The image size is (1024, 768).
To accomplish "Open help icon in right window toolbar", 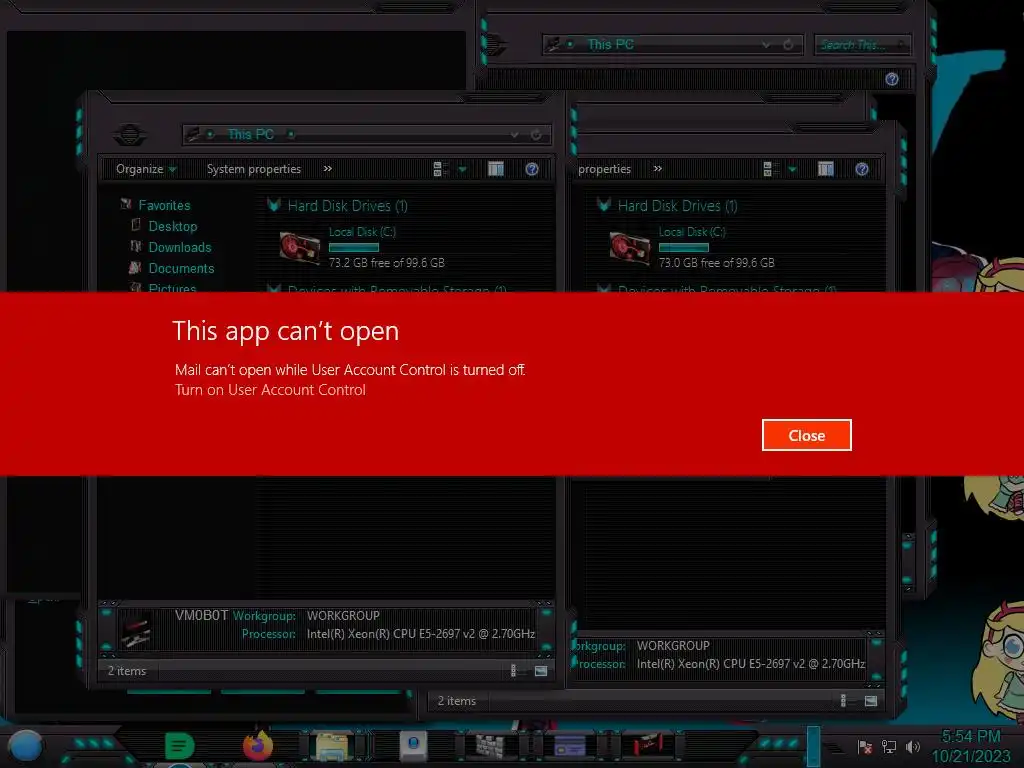I will click(x=861, y=169).
